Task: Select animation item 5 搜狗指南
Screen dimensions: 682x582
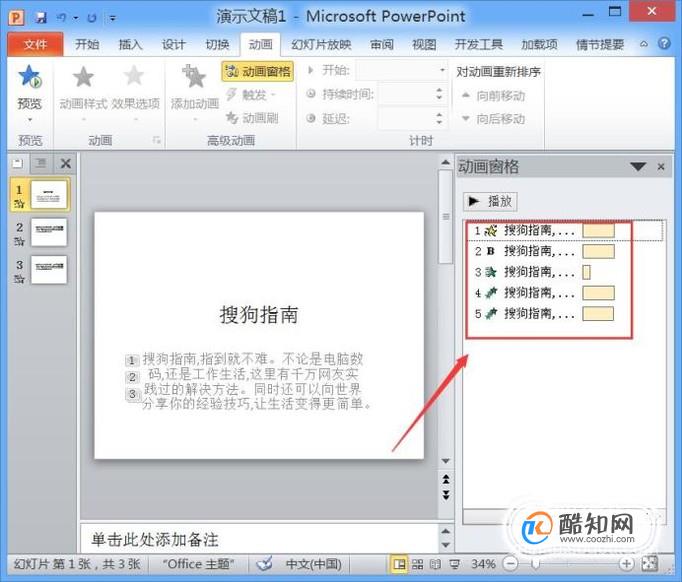Action: [565, 314]
